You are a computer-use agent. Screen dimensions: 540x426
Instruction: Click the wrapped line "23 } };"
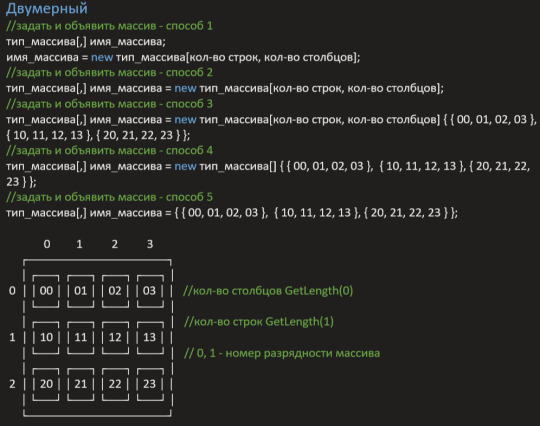21,182
